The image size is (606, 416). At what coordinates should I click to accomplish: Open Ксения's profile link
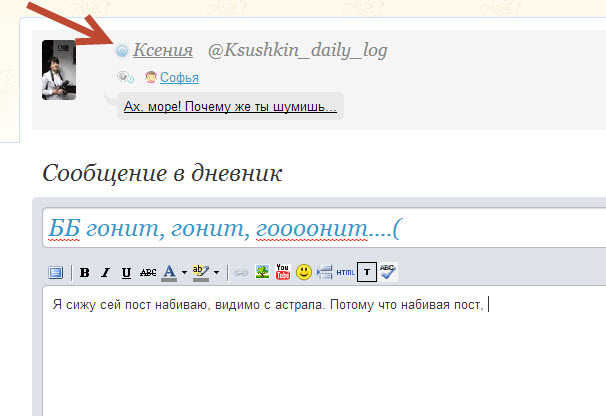click(162, 50)
